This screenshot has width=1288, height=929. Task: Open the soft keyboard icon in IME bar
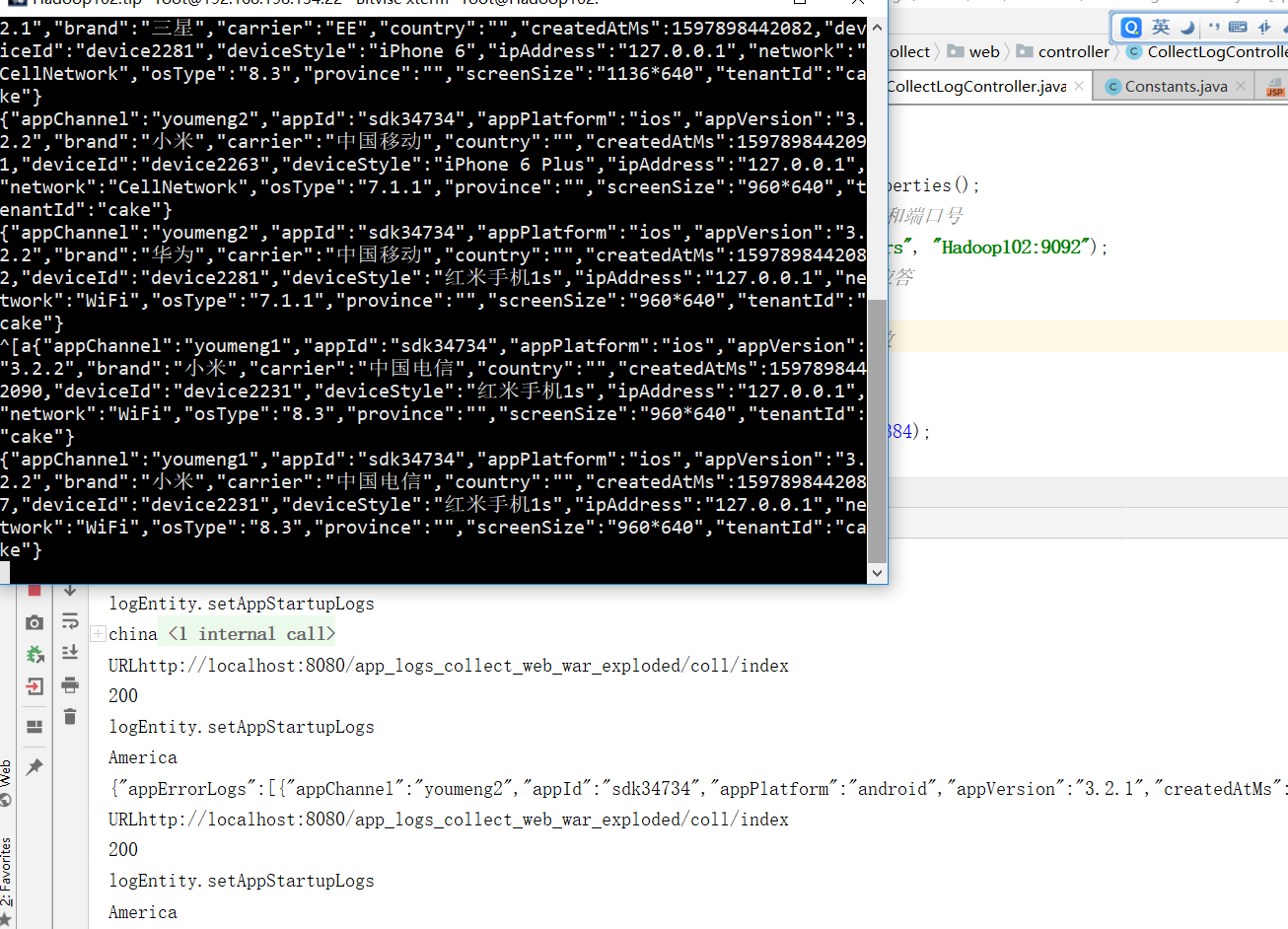point(1238,28)
